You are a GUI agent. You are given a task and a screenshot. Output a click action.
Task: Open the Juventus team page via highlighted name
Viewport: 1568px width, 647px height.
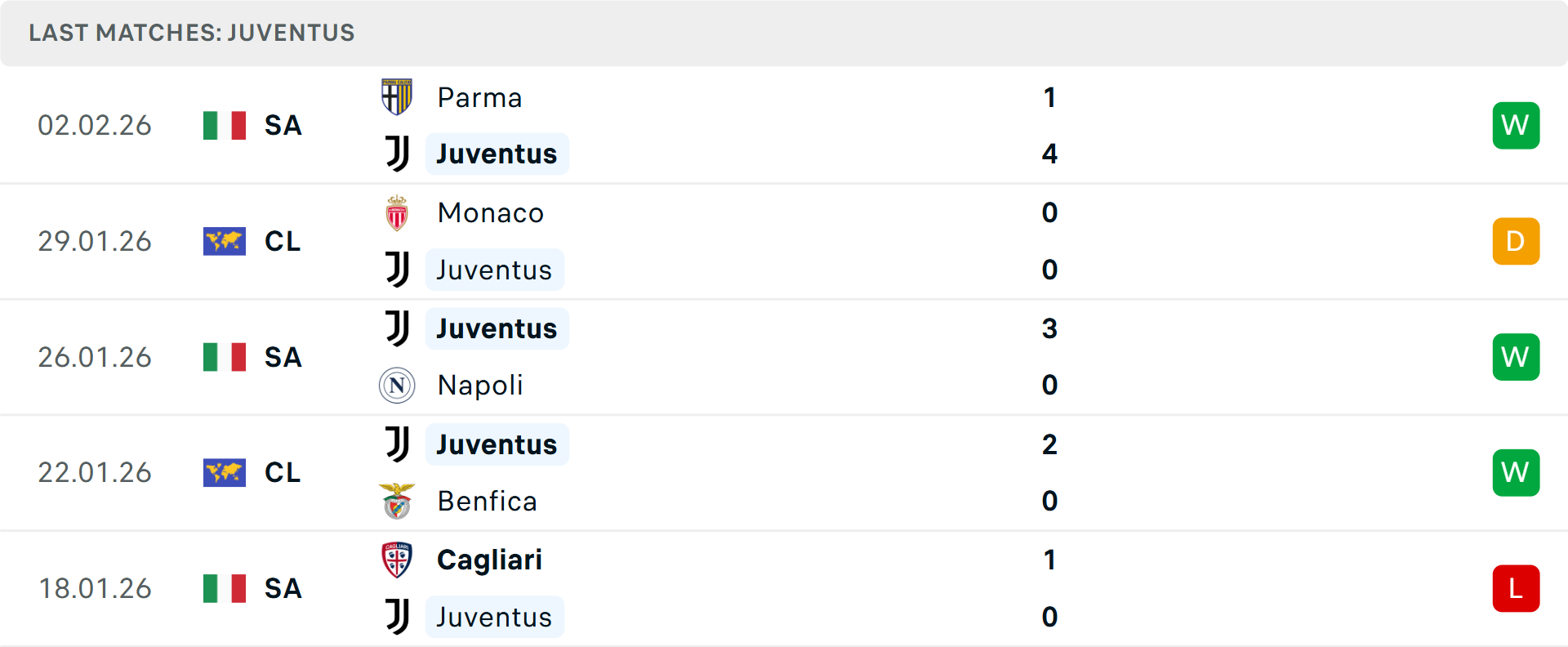click(x=497, y=154)
